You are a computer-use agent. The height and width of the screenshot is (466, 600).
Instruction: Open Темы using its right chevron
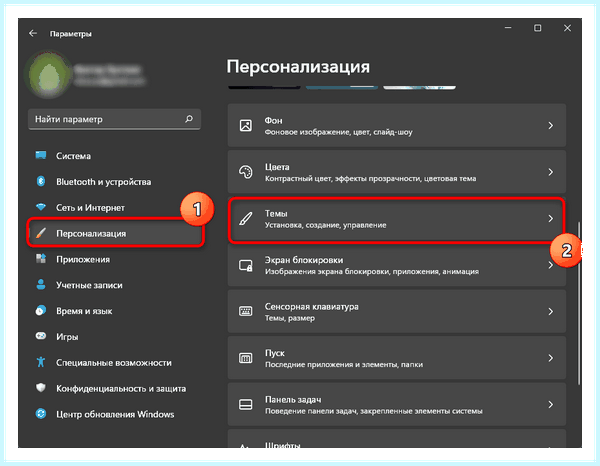point(550,218)
